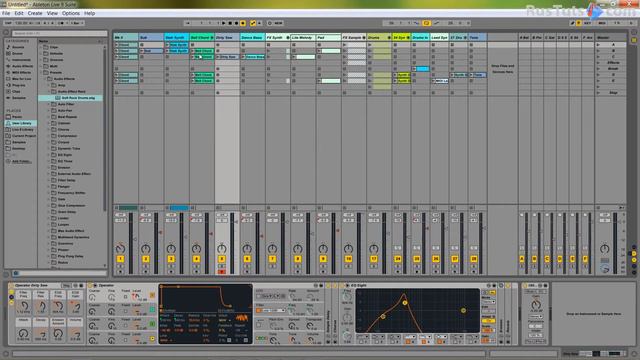Image resolution: width=640 pixels, height=360 pixels.
Task: Click the Arrangement Record button
Action: pyautogui.click(x=236, y=23)
